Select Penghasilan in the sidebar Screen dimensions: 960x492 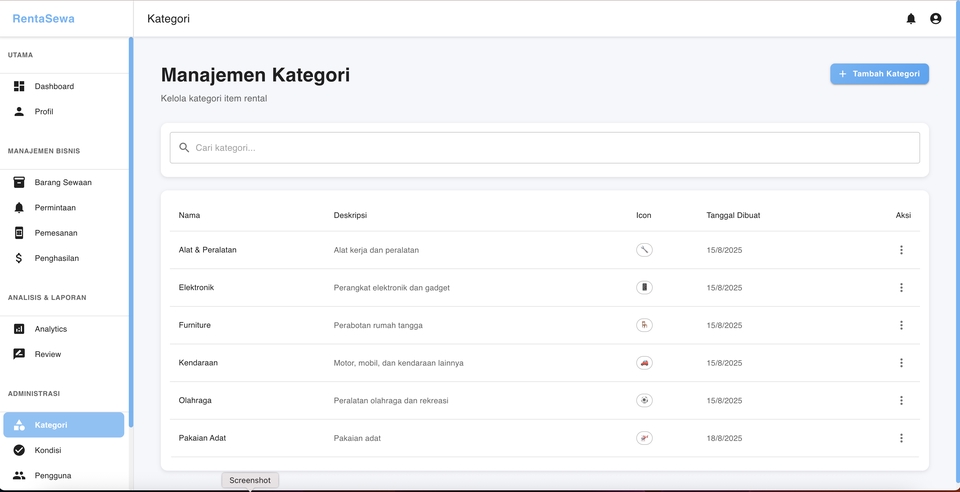[x=56, y=258]
